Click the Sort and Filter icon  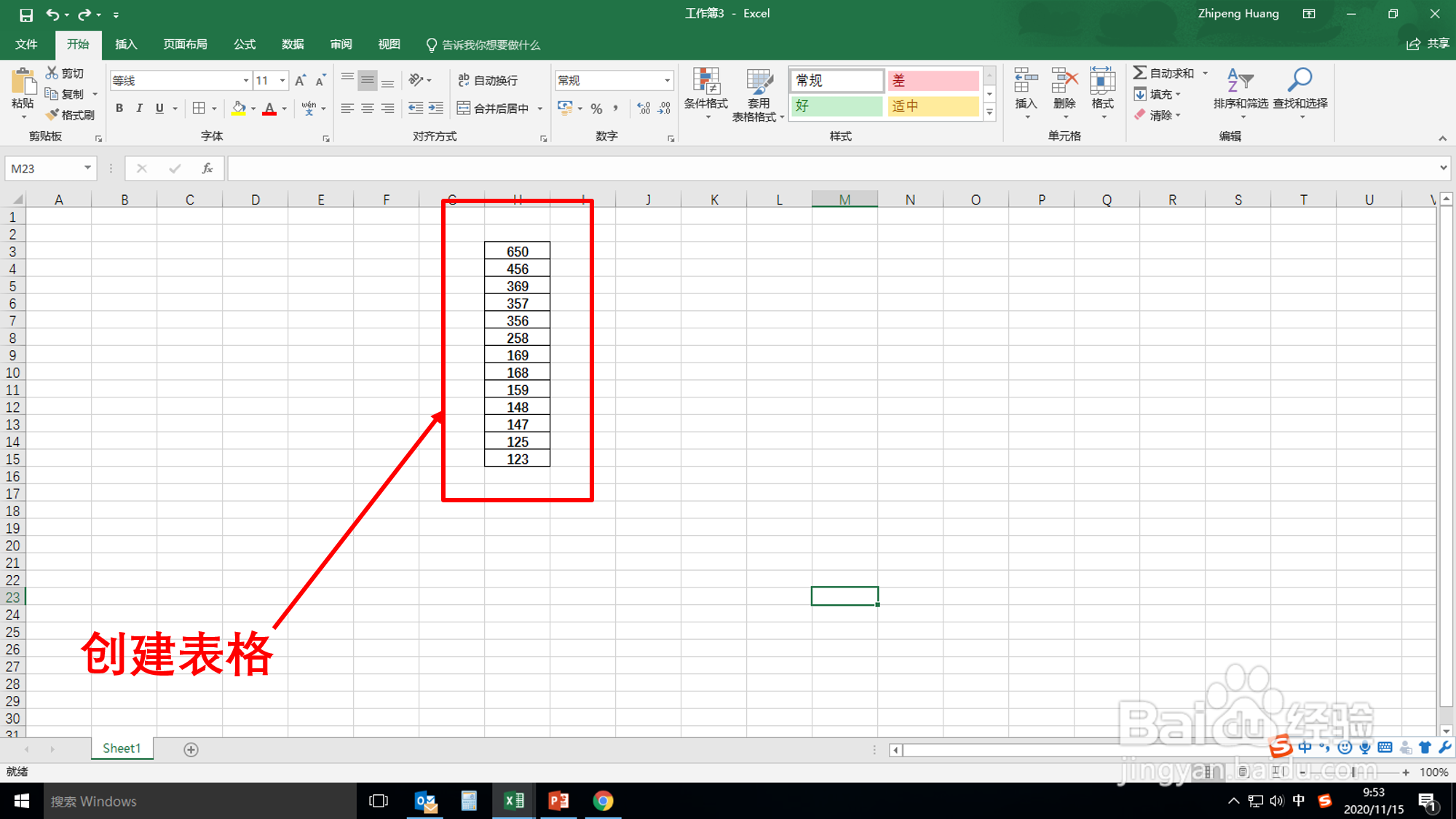pyautogui.click(x=1240, y=80)
